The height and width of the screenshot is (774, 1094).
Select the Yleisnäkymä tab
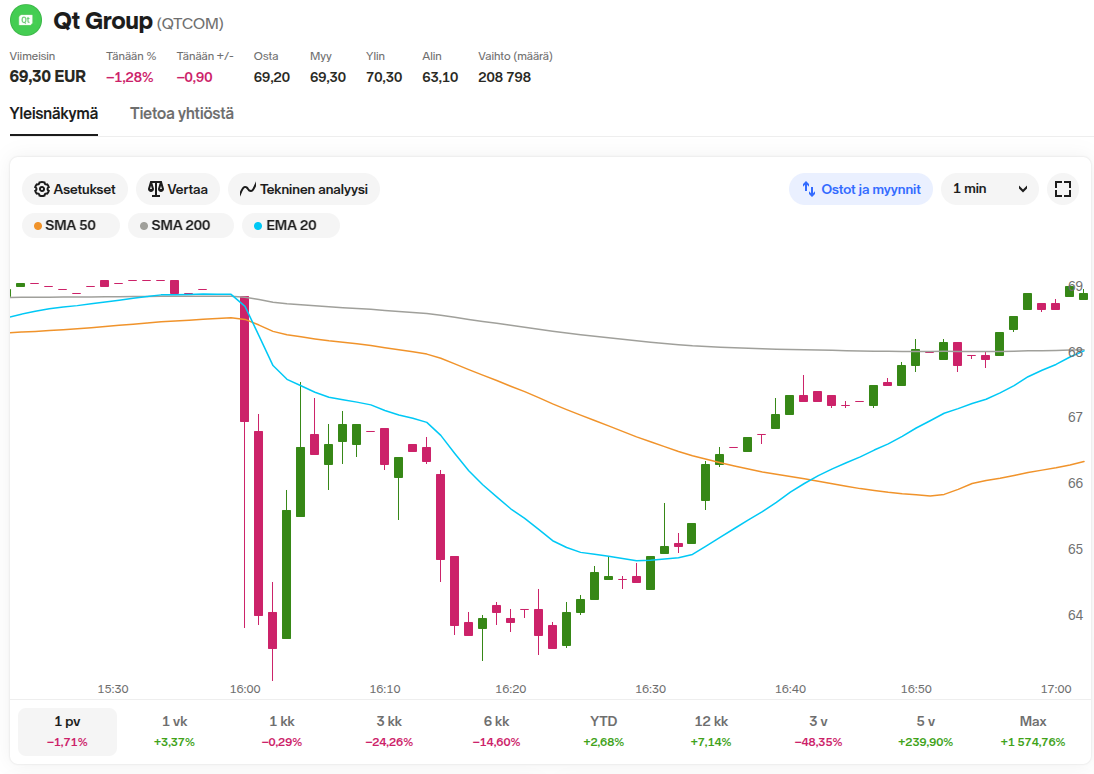click(54, 114)
